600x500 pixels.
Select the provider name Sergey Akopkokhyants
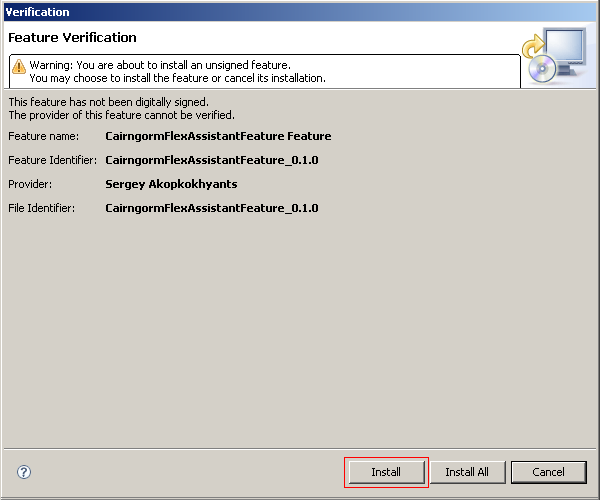(x=171, y=184)
